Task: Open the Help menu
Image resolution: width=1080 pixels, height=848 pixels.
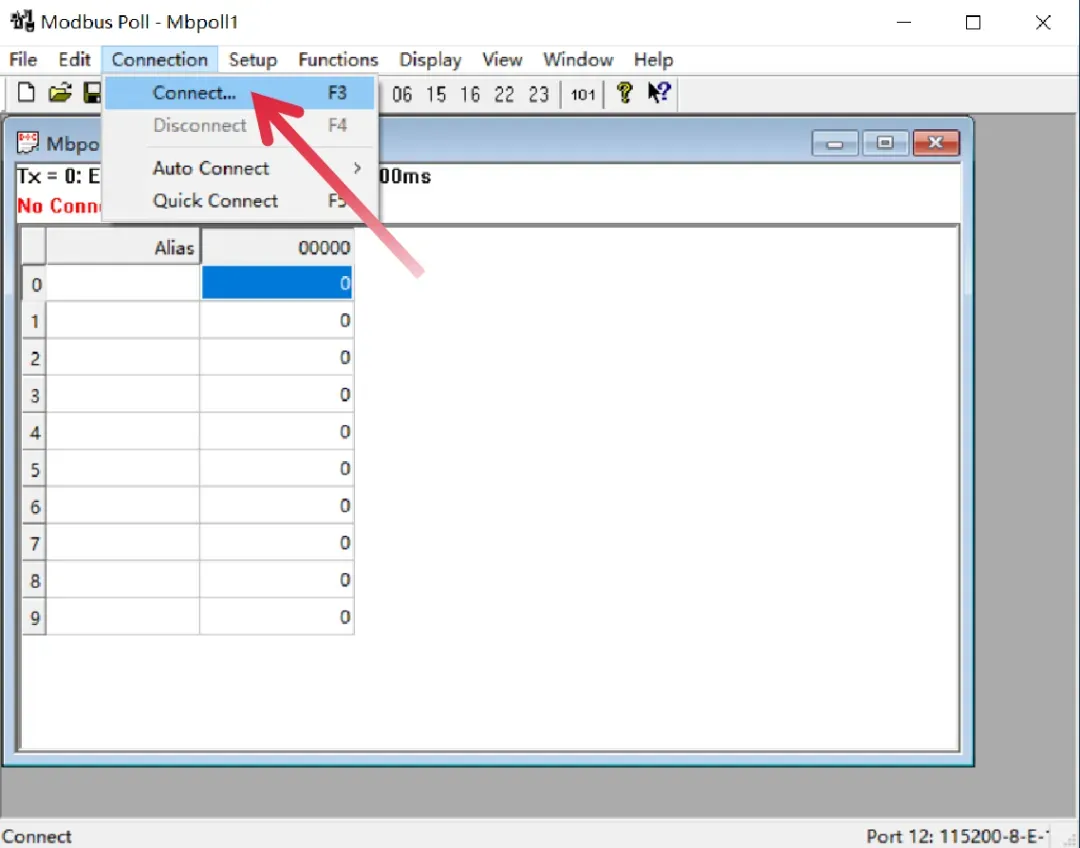Action: coord(654,59)
